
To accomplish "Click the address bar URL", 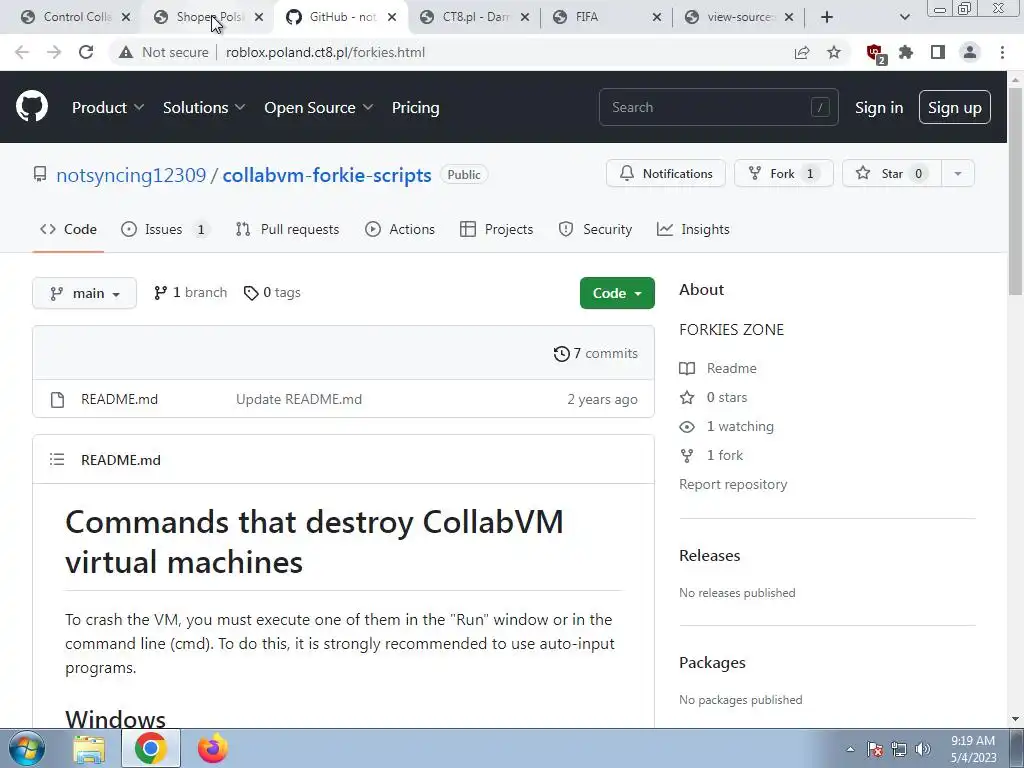I will (325, 52).
